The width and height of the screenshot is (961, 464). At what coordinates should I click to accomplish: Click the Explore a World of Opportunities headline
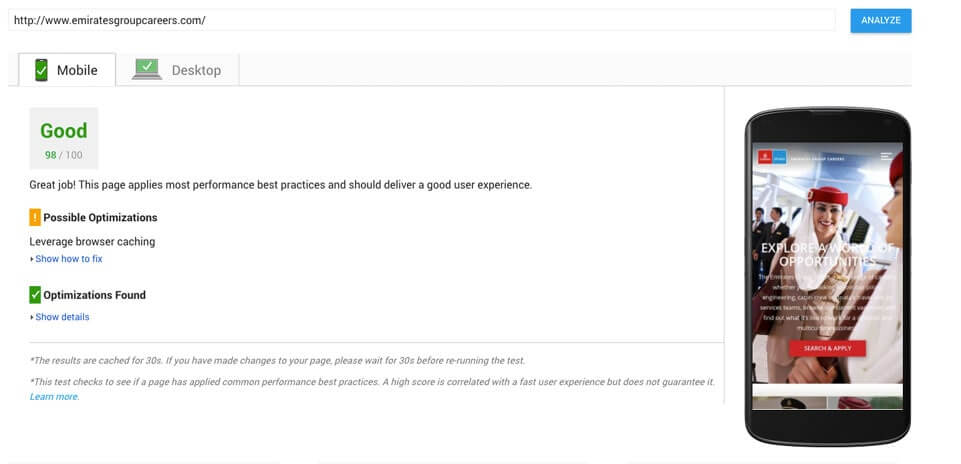827,254
